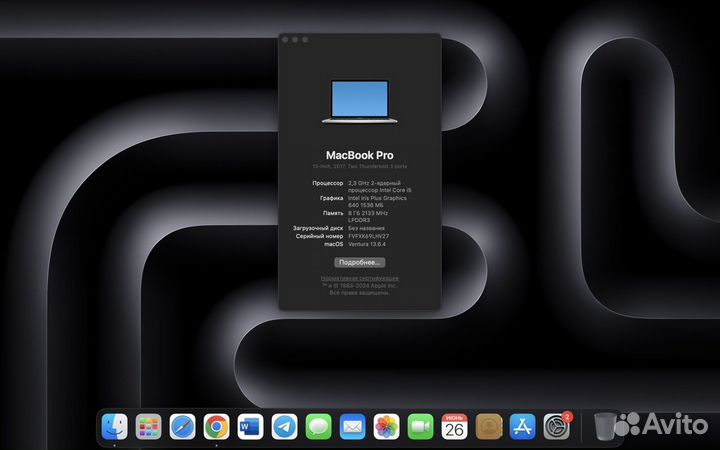Click the Загрузочный диск label
Viewport: 720px width, 450px height.
point(318,228)
